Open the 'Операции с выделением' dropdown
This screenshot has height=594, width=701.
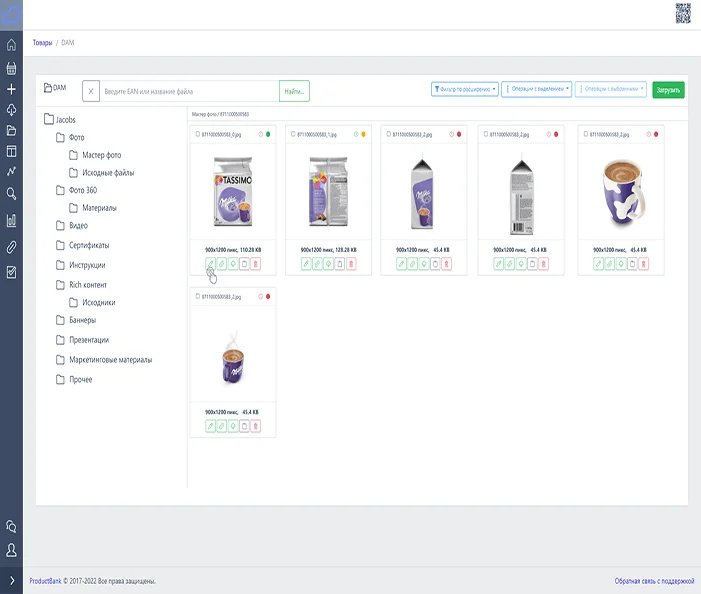536,89
